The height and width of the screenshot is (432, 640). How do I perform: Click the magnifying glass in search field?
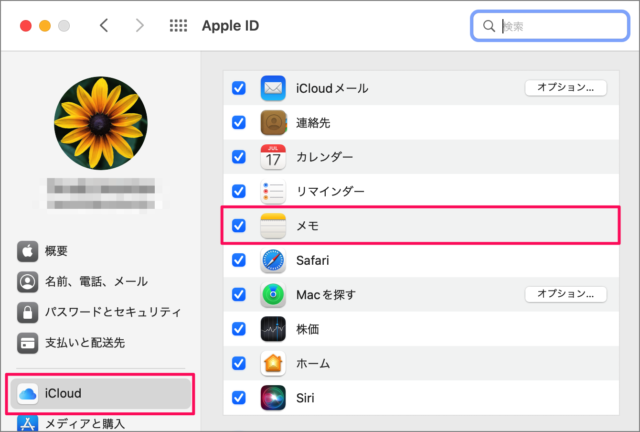(489, 26)
